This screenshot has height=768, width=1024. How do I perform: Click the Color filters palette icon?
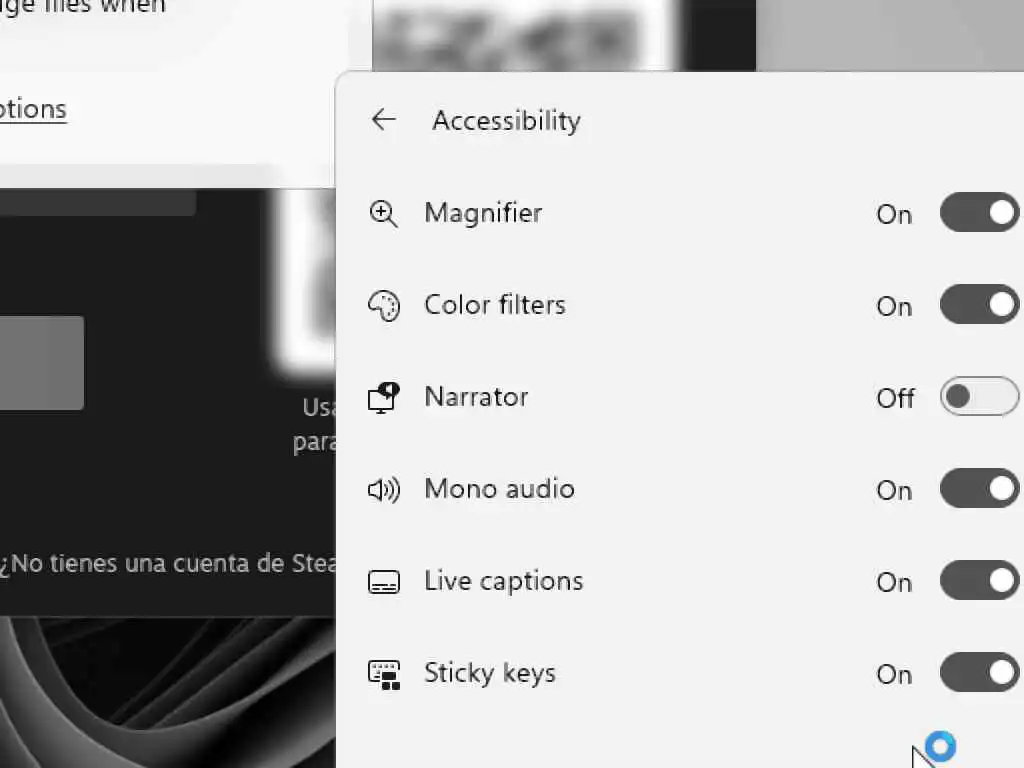tap(383, 306)
